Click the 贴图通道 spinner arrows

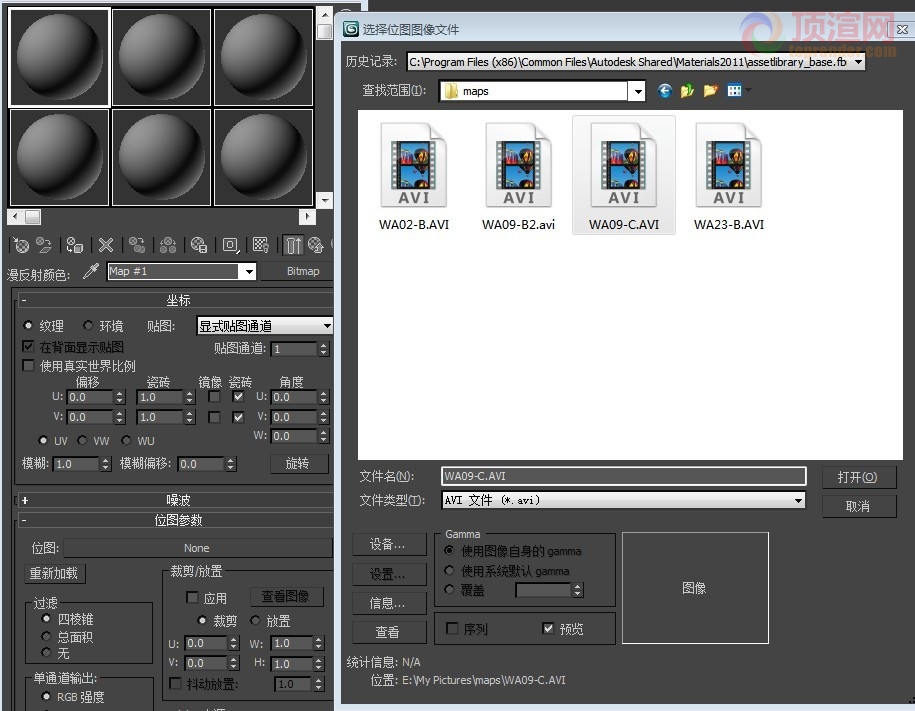(323, 349)
